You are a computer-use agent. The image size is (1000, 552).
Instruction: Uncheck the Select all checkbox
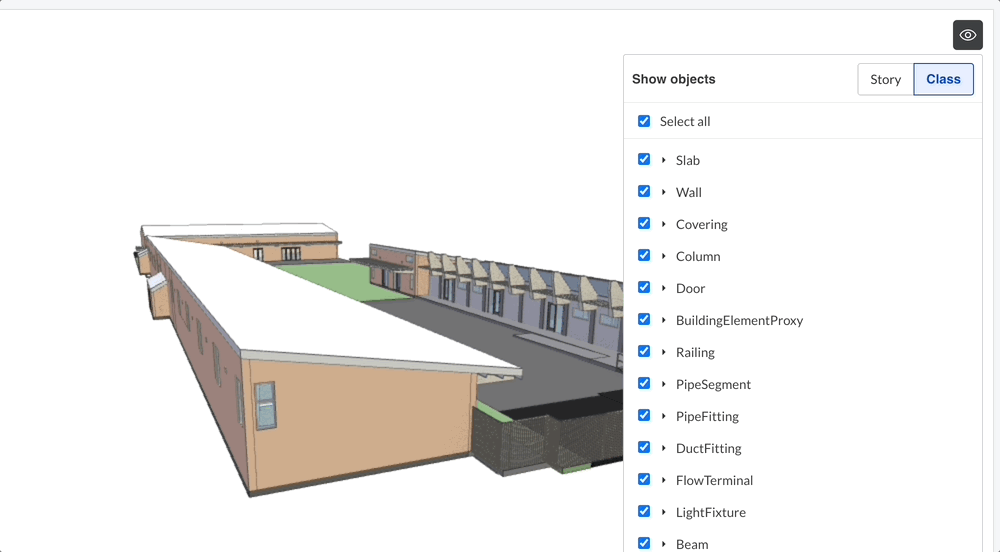(x=644, y=121)
